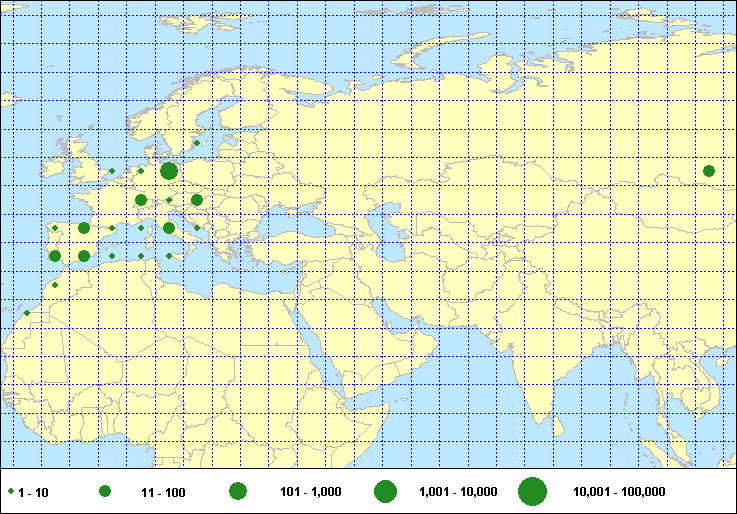Select the green circle marker over Italy
This screenshot has height=514, width=737.
point(169,228)
